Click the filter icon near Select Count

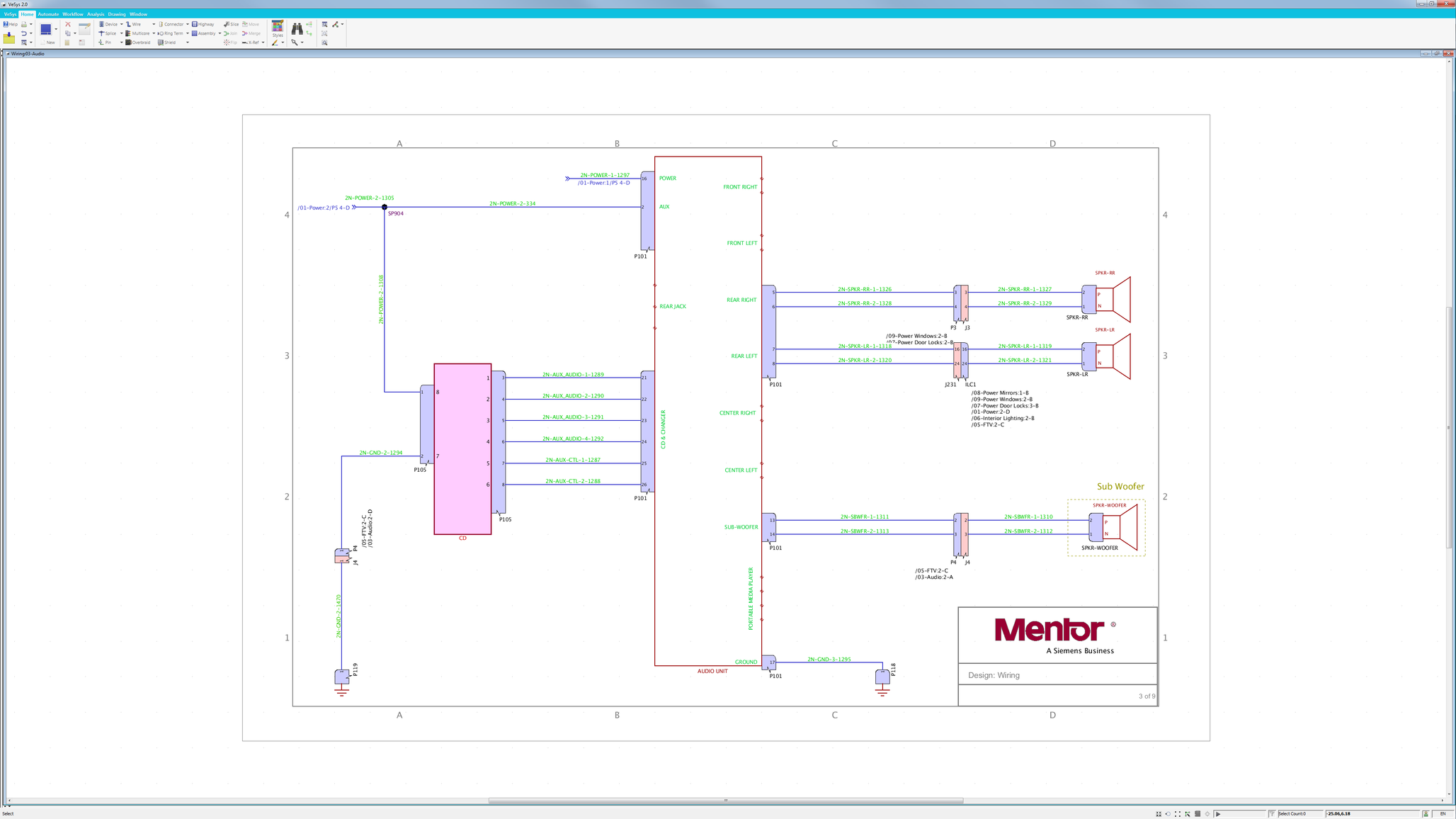1272,814
